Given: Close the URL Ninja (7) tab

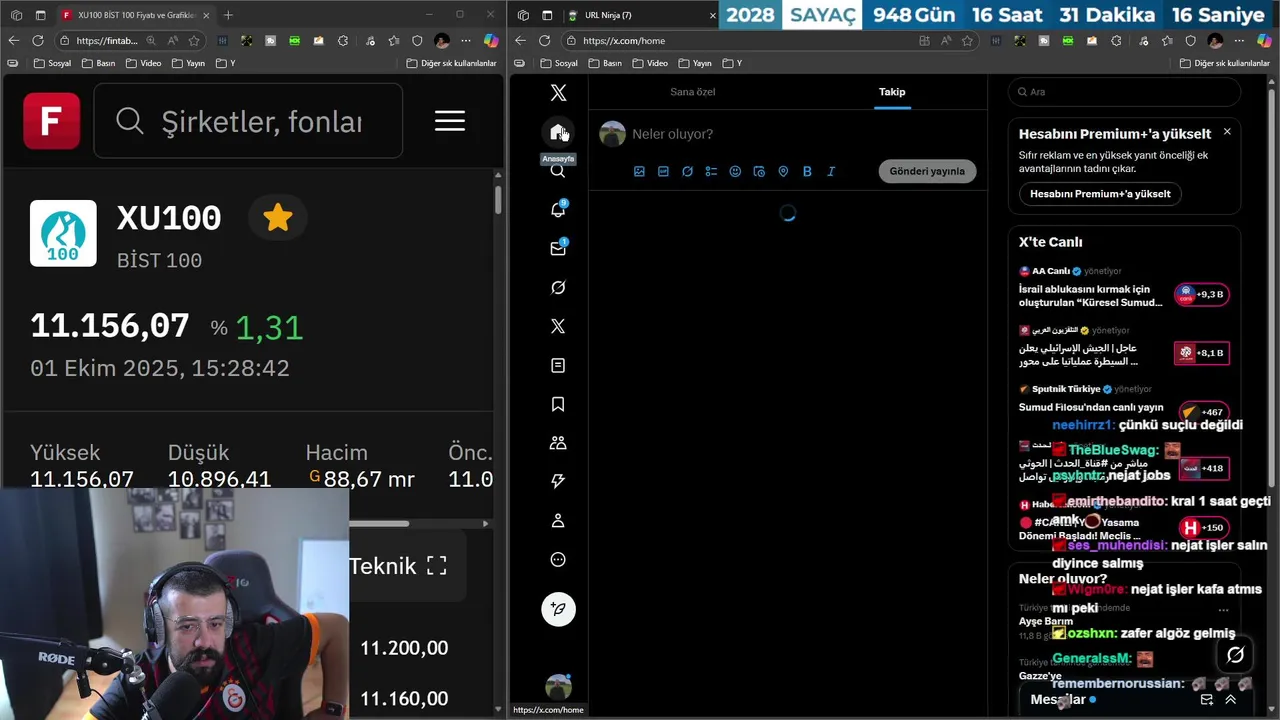Looking at the screenshot, I should (712, 15).
